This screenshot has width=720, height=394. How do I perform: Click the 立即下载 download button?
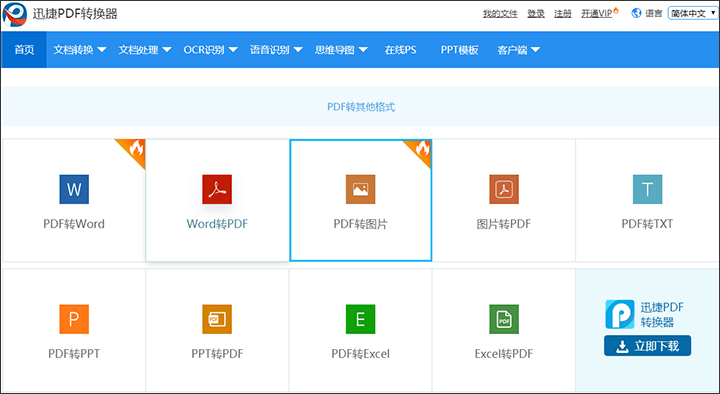point(647,346)
